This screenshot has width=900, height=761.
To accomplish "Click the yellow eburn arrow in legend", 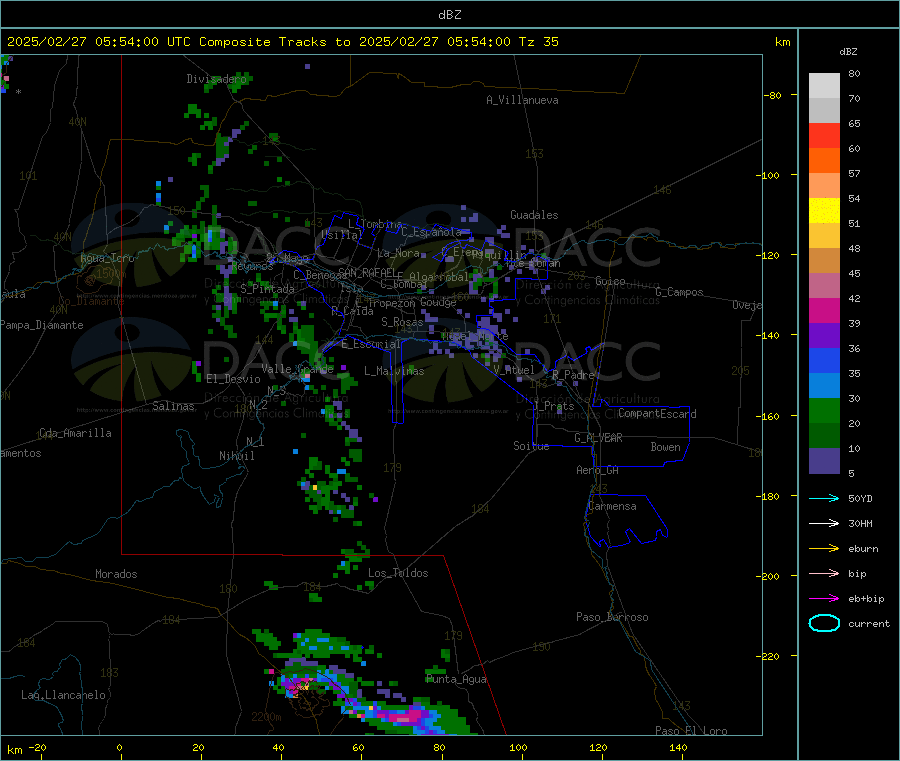I will pyautogui.click(x=824, y=549).
